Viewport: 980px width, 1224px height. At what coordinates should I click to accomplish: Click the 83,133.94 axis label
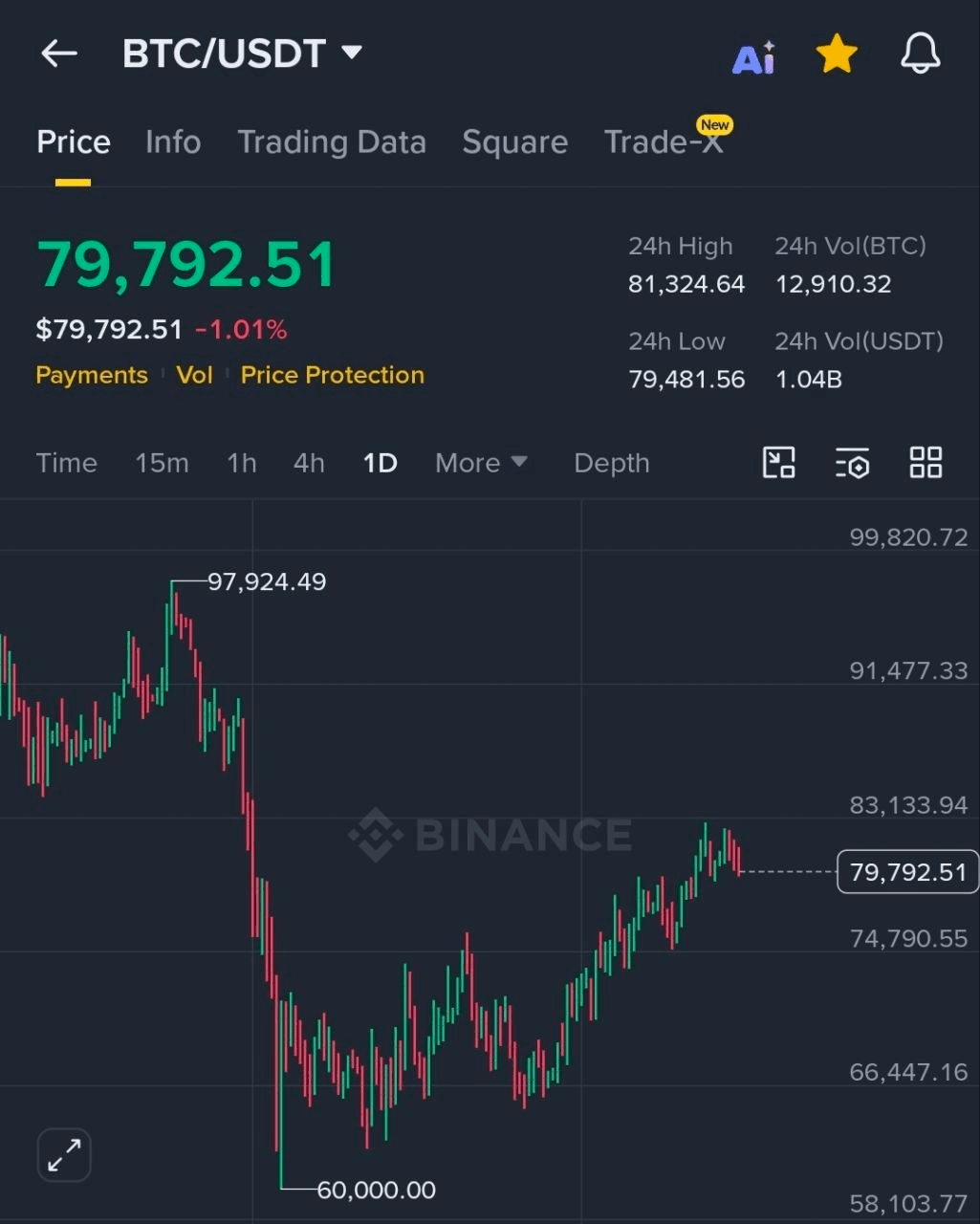click(908, 805)
